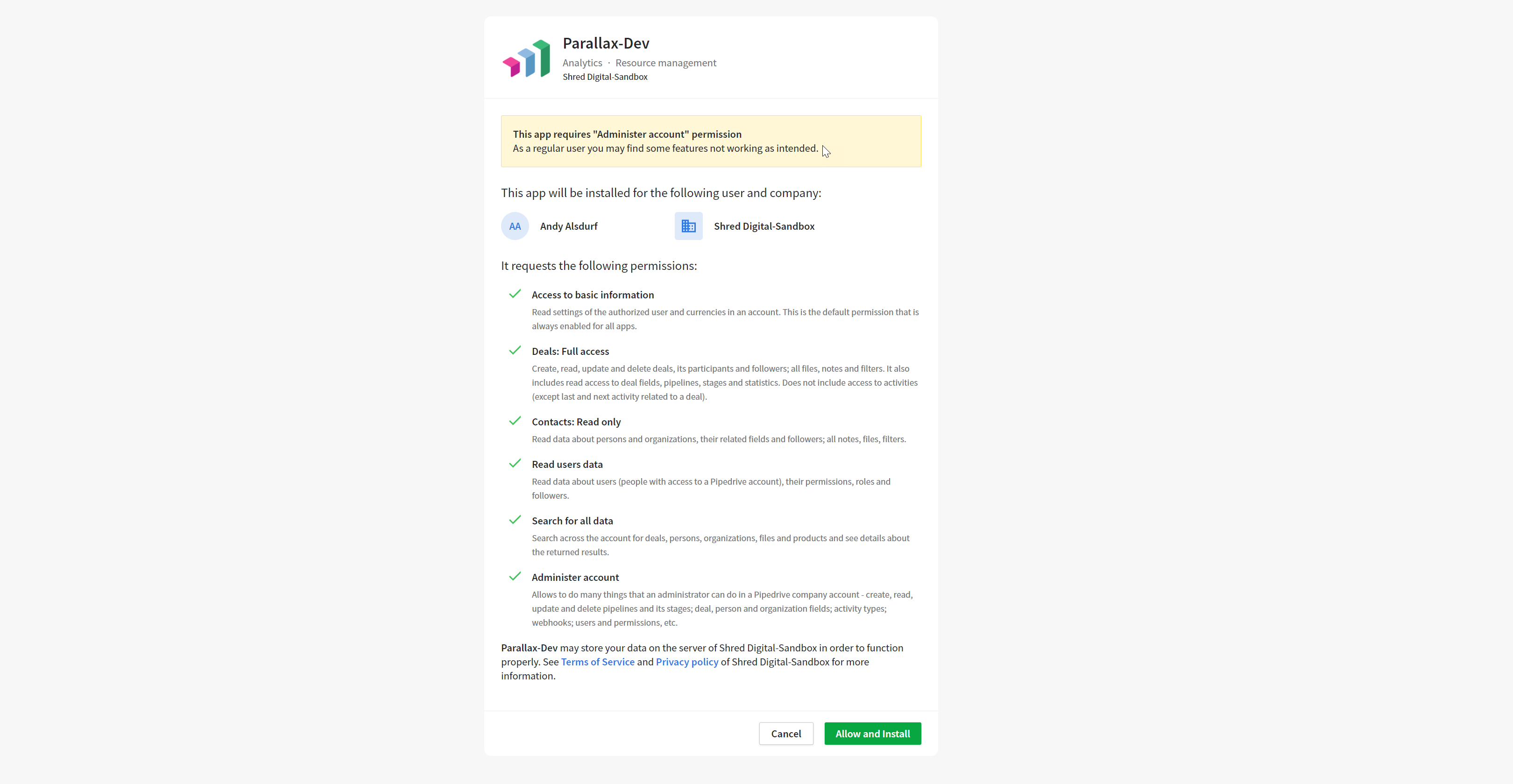The width and height of the screenshot is (1513, 784).
Task: Click the Shred Digital-Sandbox company building icon
Action: tap(688, 226)
